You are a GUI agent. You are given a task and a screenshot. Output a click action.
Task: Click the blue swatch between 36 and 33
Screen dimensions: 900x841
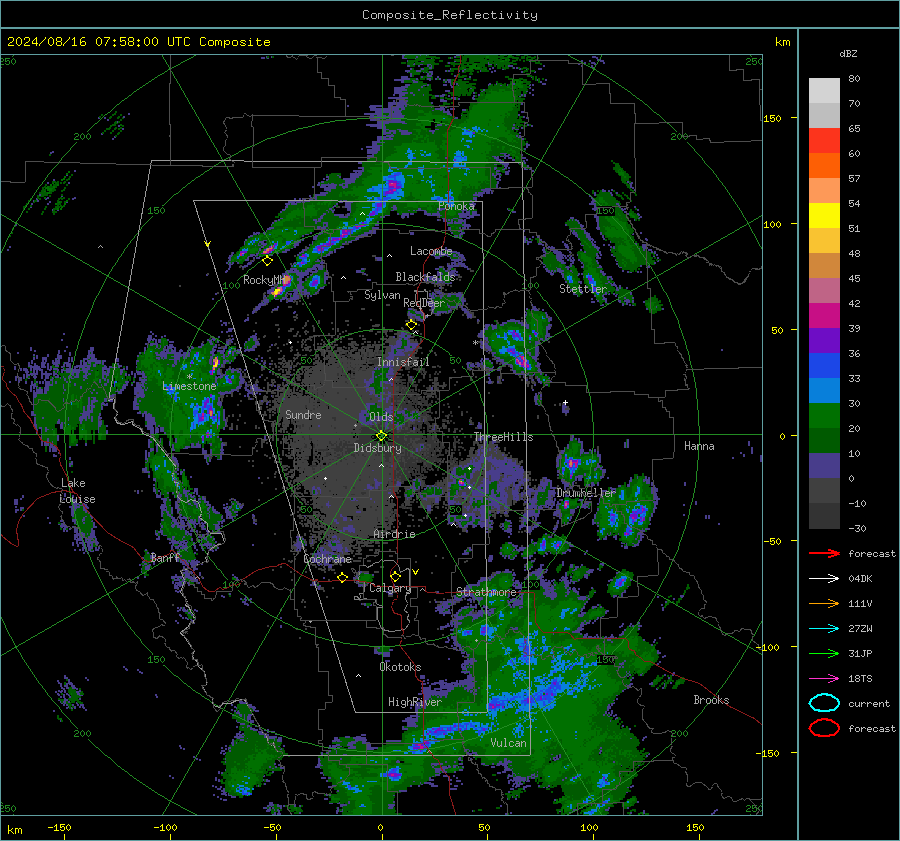coord(824,365)
